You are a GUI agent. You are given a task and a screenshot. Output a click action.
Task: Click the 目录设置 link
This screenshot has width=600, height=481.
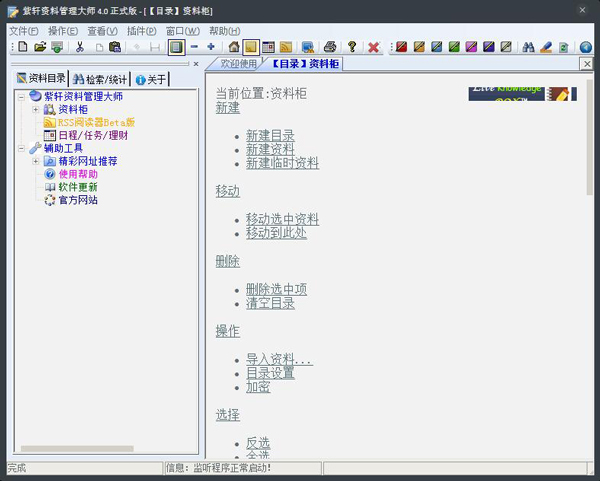(270, 373)
